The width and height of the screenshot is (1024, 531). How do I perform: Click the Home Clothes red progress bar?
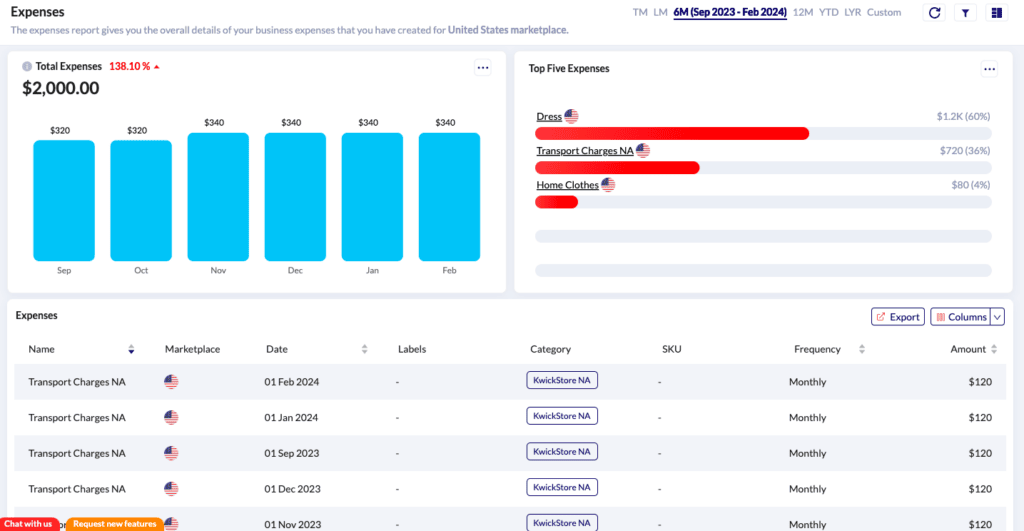click(x=556, y=202)
